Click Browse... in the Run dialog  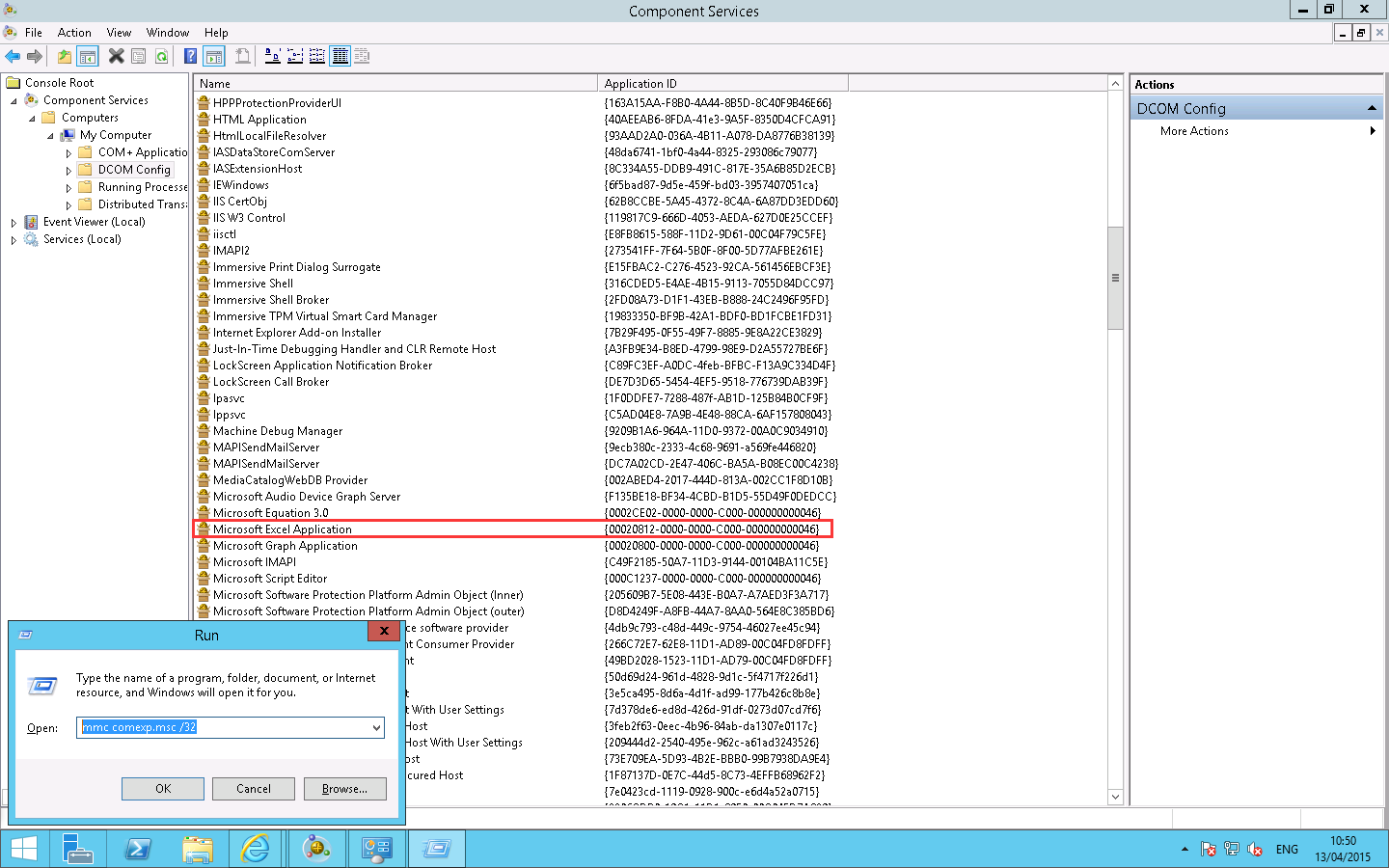click(344, 789)
